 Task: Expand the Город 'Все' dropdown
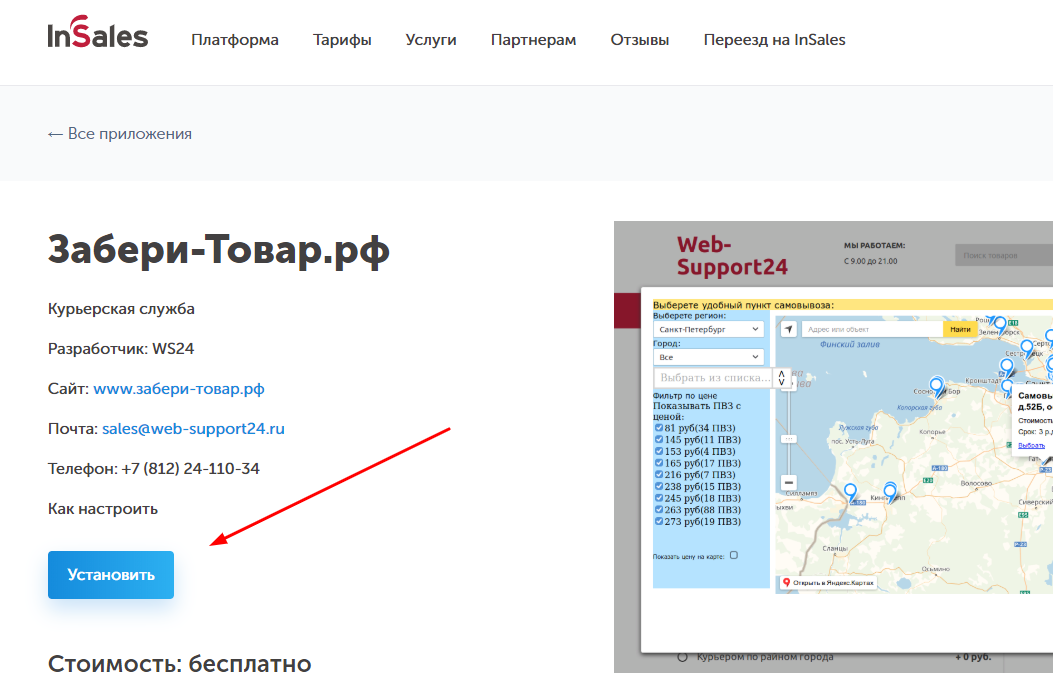708,357
